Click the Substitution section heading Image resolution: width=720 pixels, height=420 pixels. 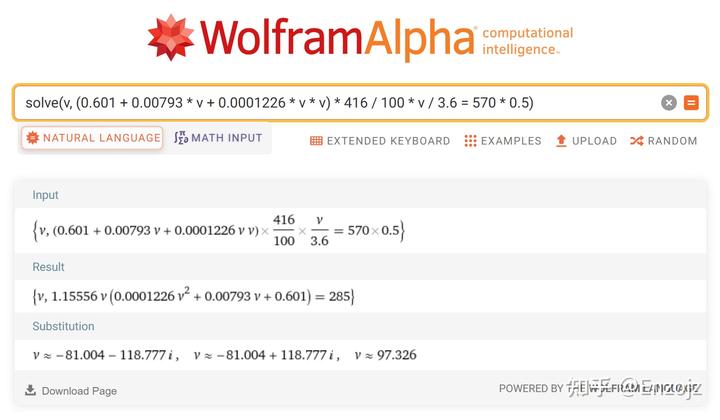(x=63, y=326)
